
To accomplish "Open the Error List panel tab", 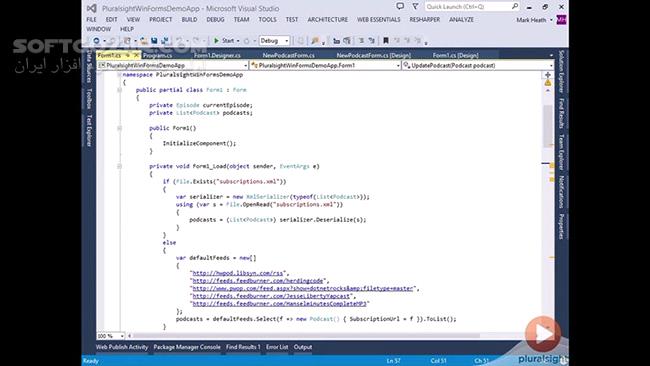I will point(277,347).
